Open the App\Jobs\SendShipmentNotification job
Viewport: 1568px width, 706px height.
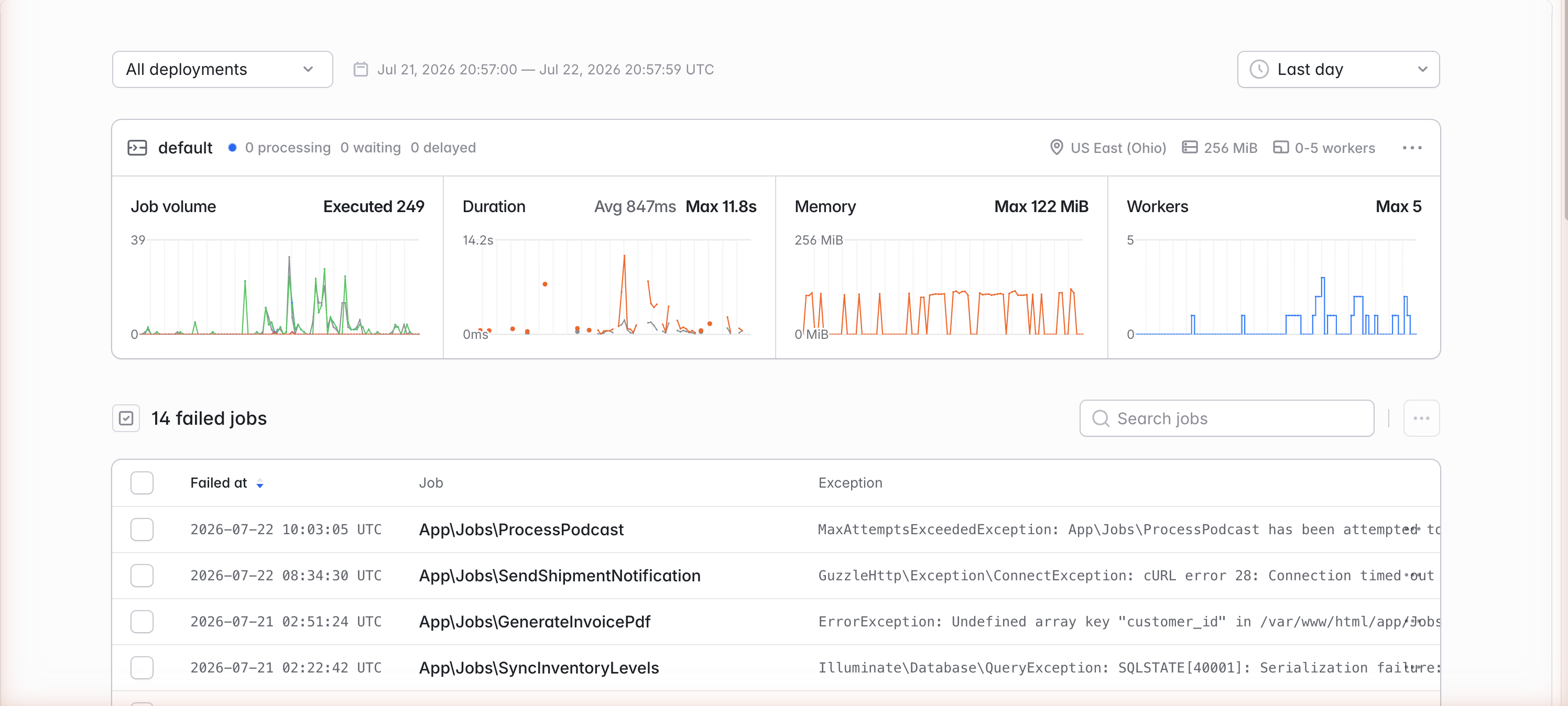[559, 575]
